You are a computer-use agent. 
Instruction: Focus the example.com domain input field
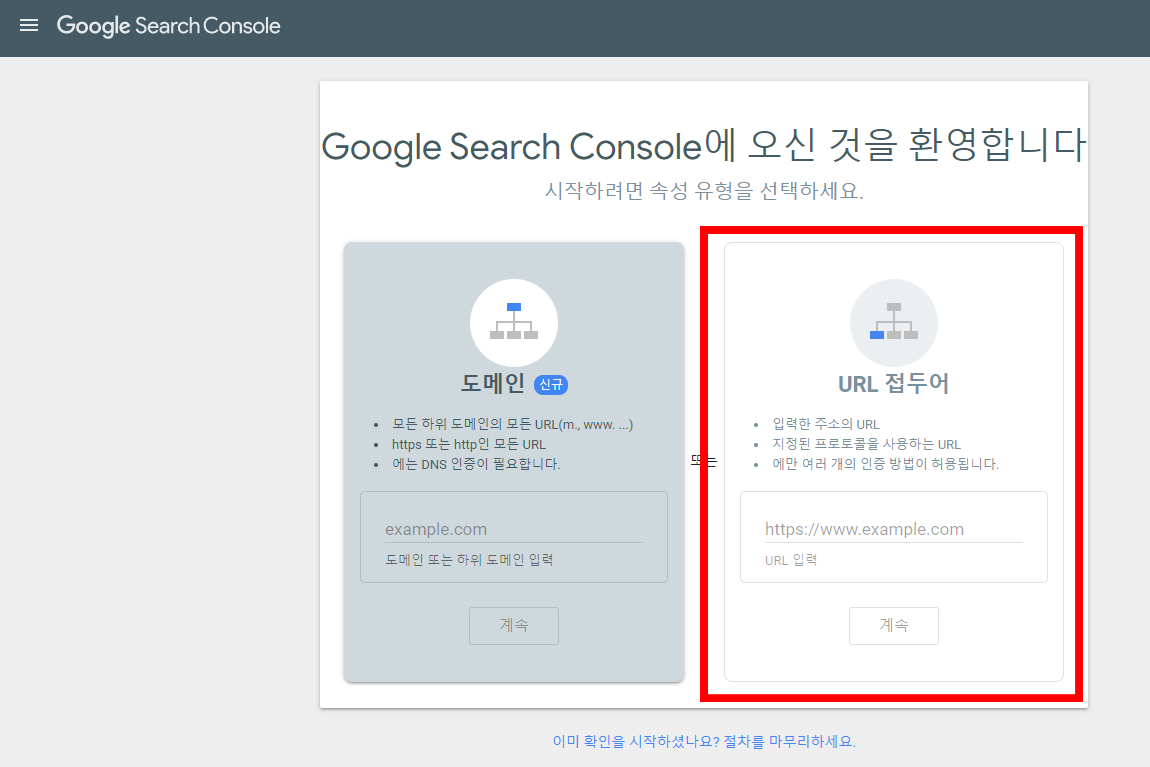513,529
